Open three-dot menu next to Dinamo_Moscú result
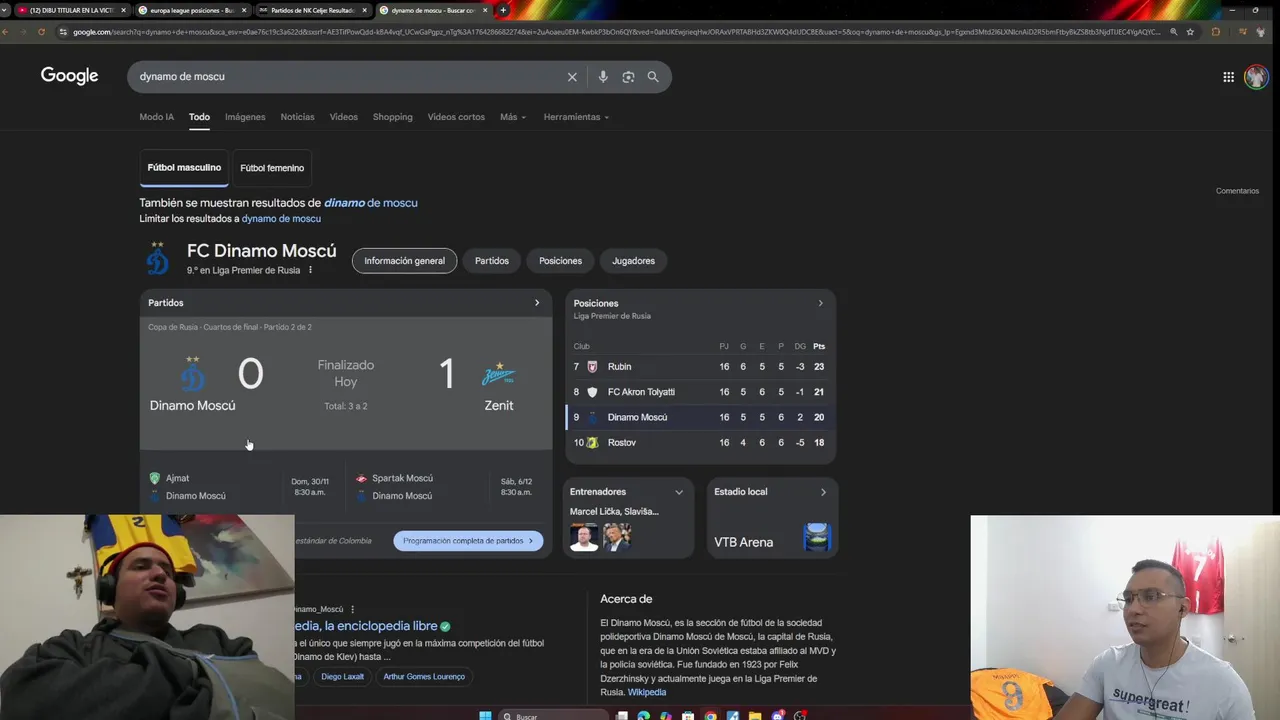The height and width of the screenshot is (720, 1280). point(352,609)
